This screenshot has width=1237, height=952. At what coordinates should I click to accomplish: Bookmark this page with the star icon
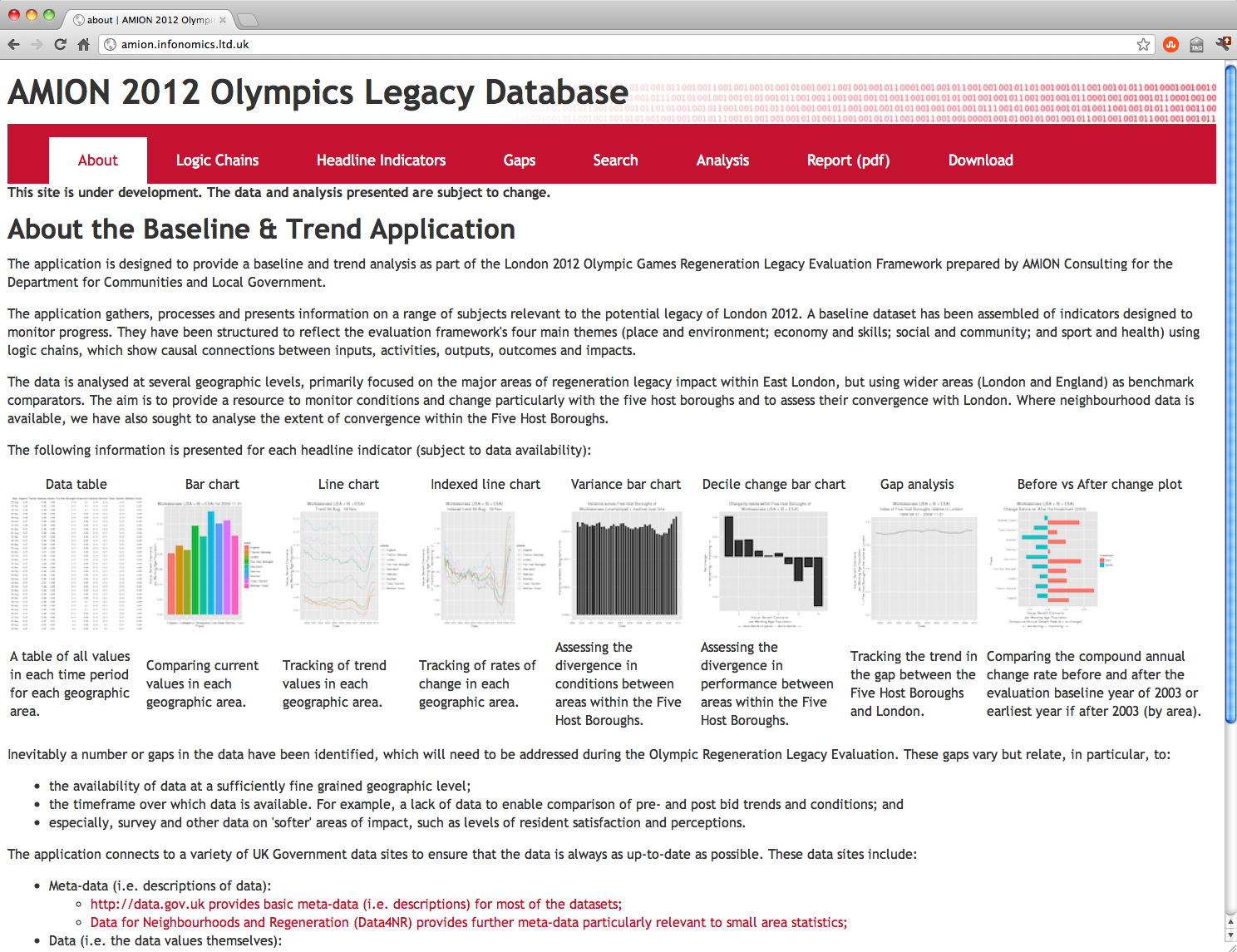tap(1144, 44)
